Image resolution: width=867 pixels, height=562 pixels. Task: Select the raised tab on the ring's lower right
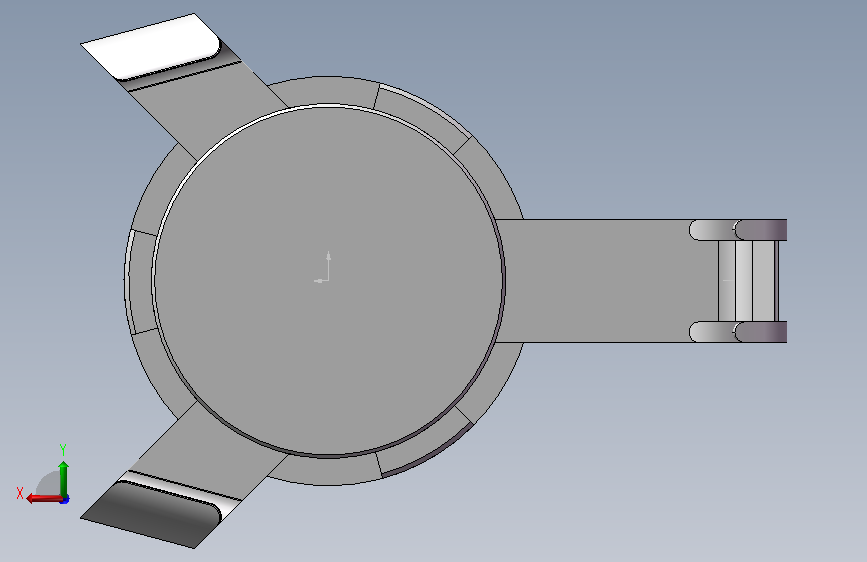click(x=423, y=444)
